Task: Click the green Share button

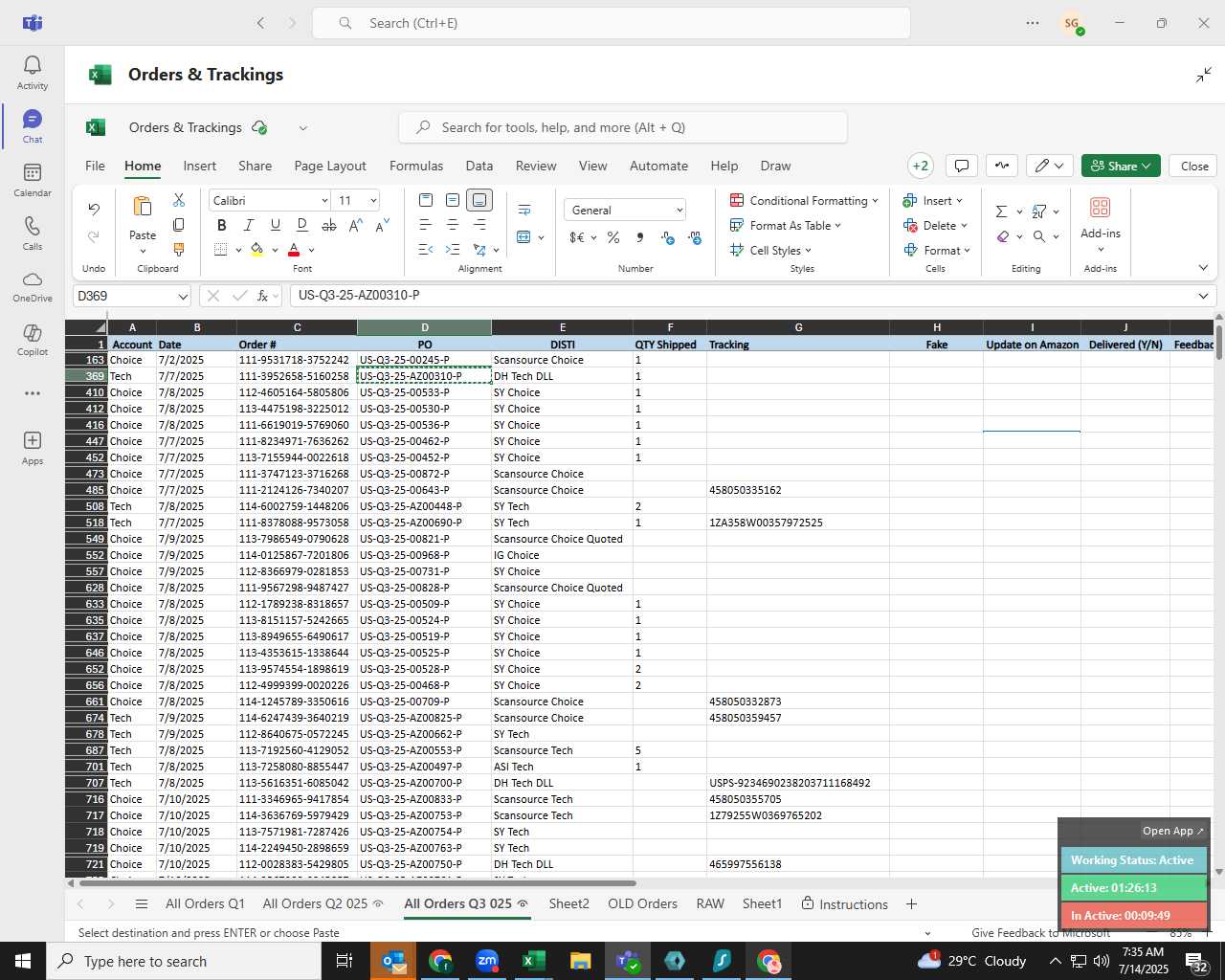Action: (x=1121, y=166)
